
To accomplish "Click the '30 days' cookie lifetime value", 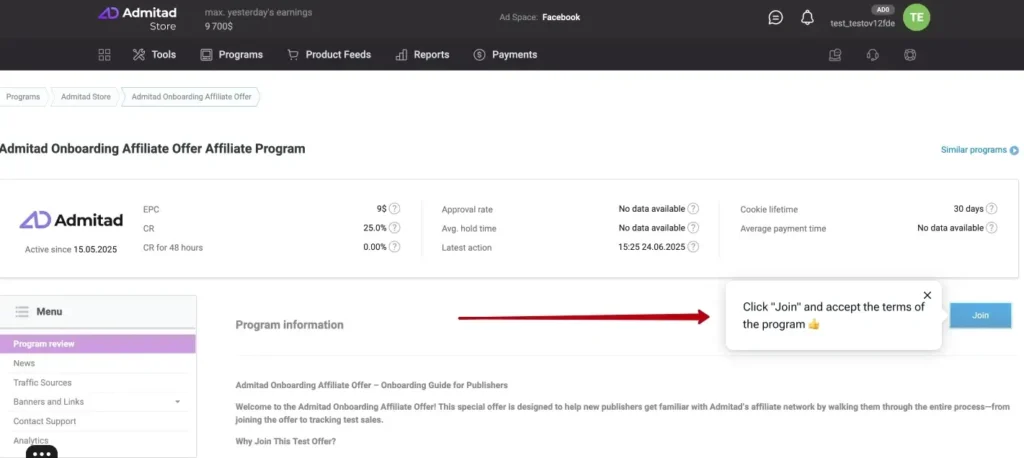I will pyautogui.click(x=968, y=209).
